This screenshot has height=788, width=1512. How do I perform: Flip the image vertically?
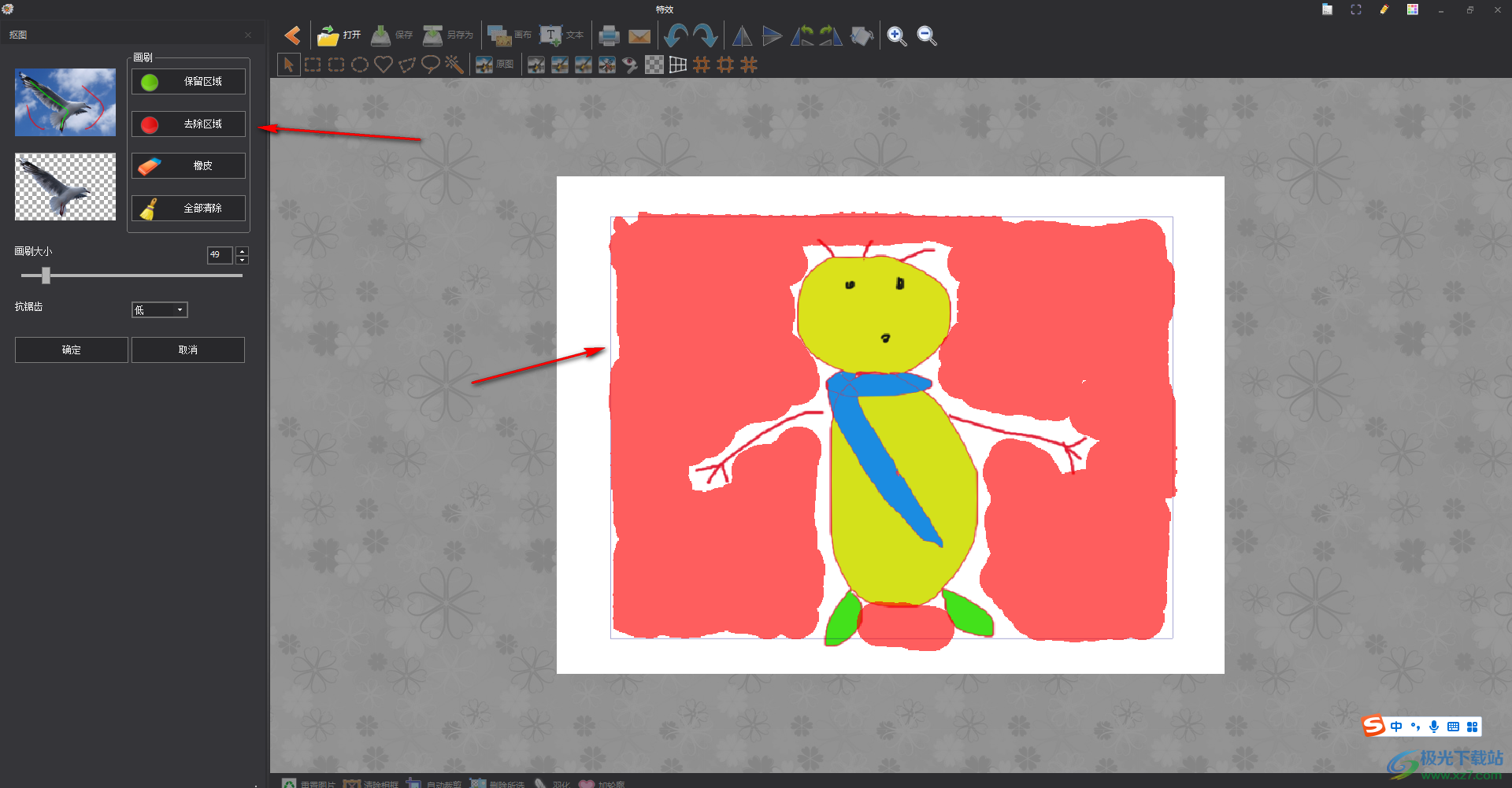coord(772,35)
